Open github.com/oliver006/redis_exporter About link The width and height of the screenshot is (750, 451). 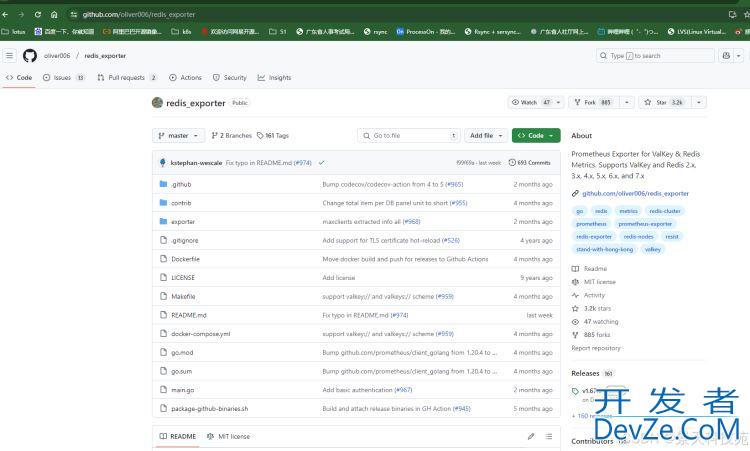point(635,194)
